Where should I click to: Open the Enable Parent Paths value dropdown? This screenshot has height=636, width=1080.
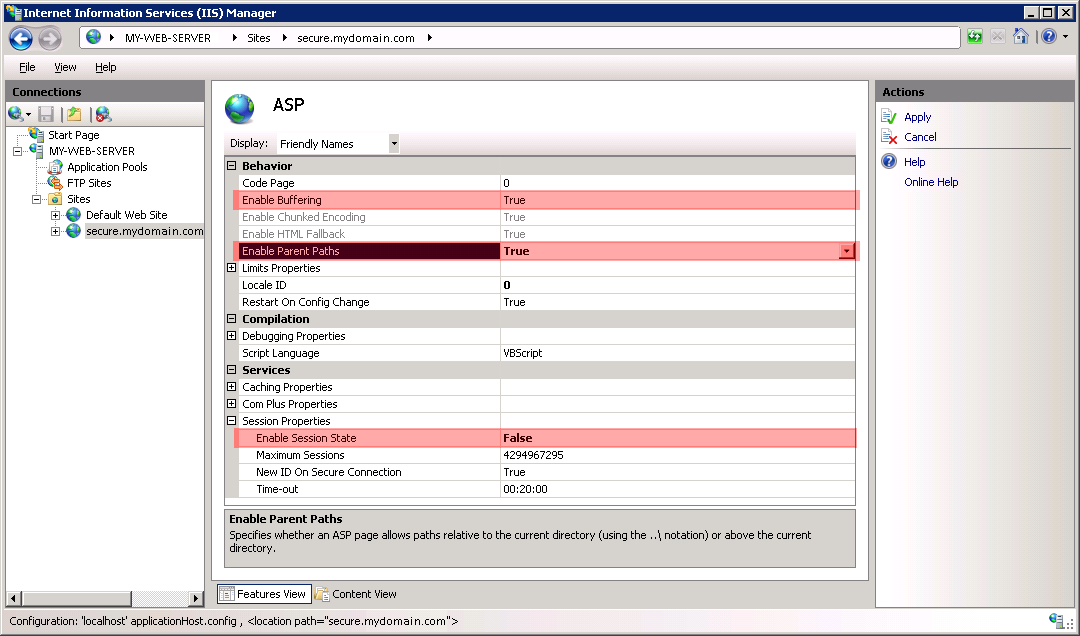847,251
